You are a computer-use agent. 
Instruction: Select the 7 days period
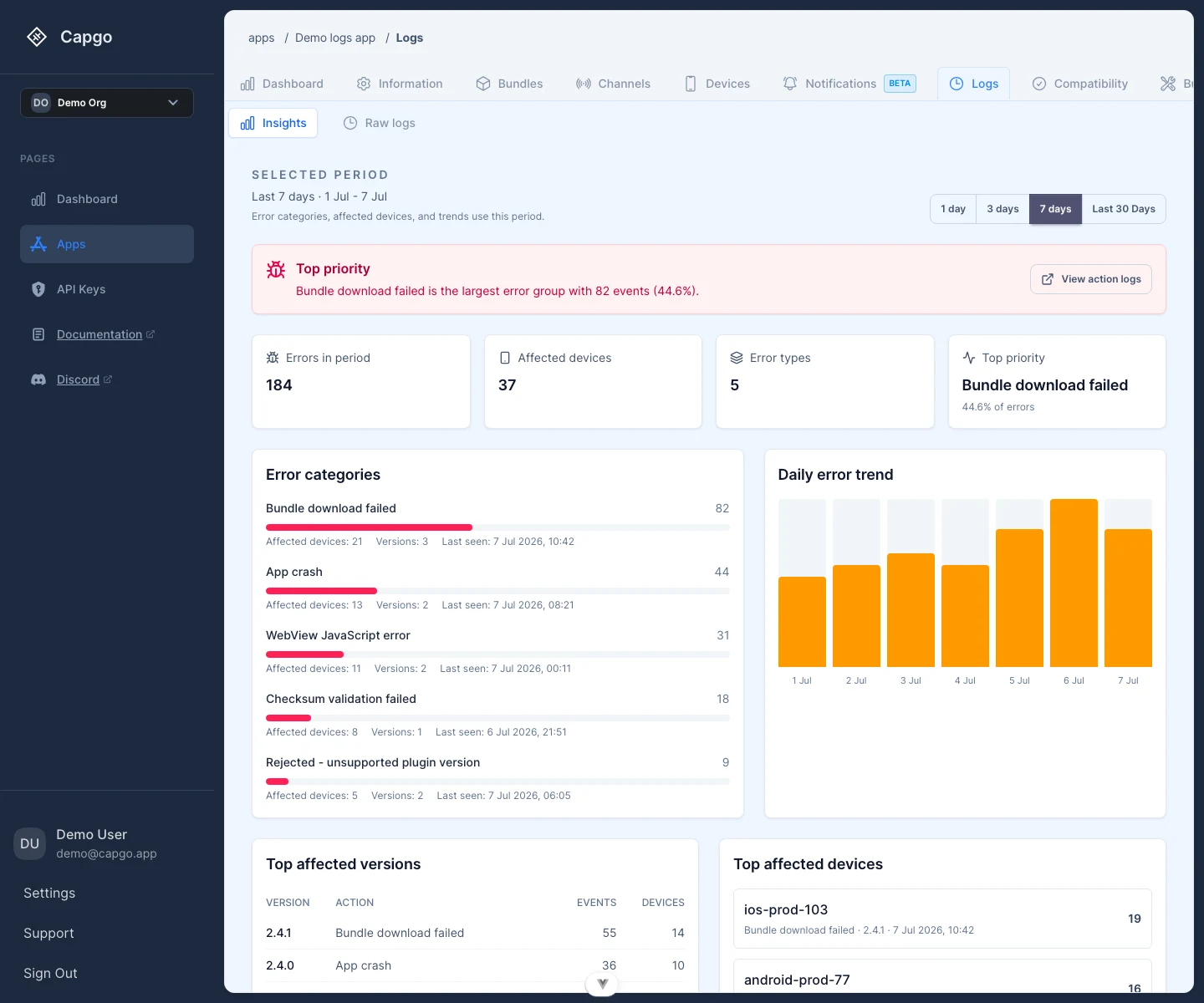1055,209
